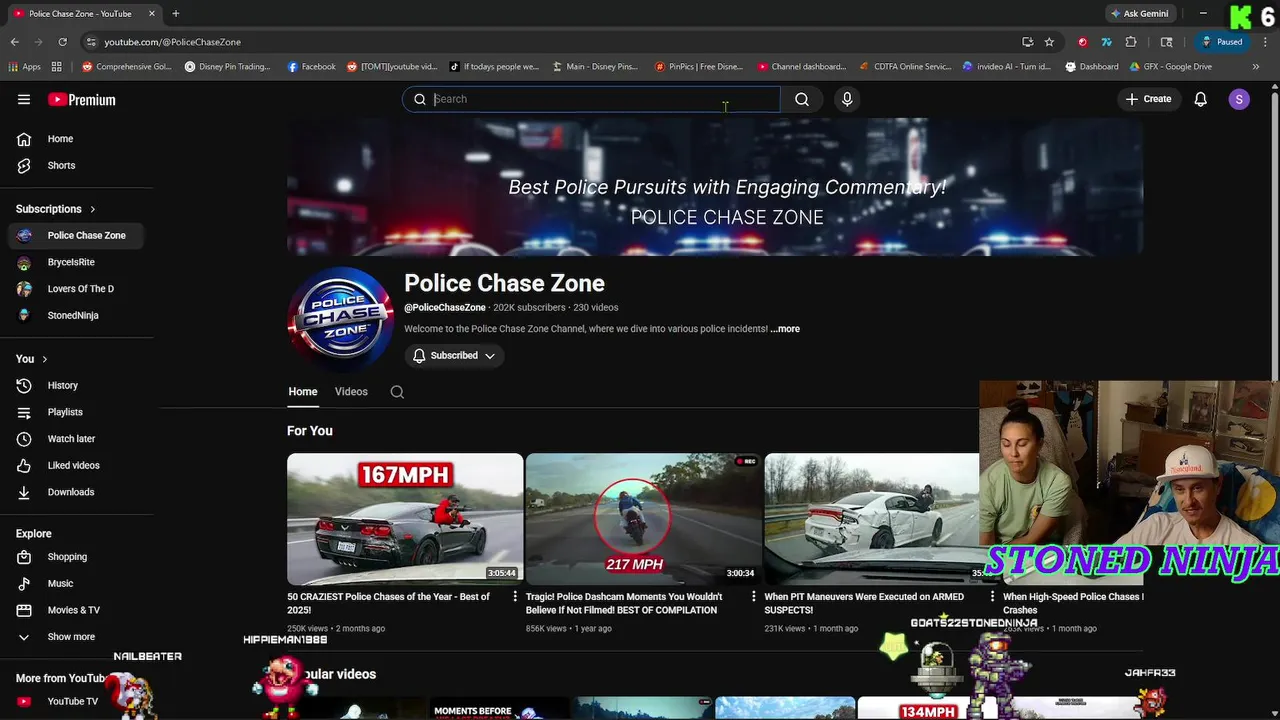Open Shopping under Explore
Viewport: 1280px width, 720px height.
76,557
